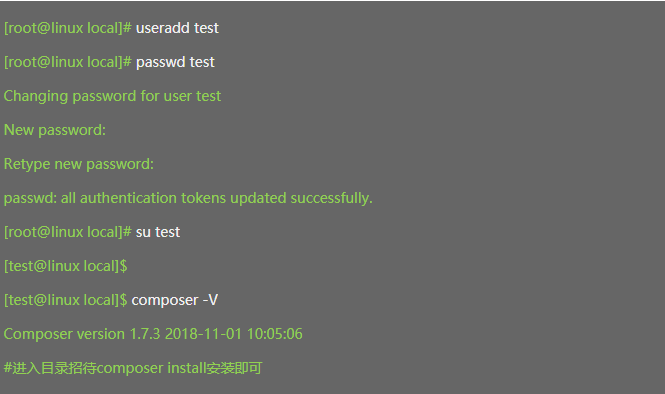Click the 'all authentication tokens updated successfully' line

pos(188,198)
